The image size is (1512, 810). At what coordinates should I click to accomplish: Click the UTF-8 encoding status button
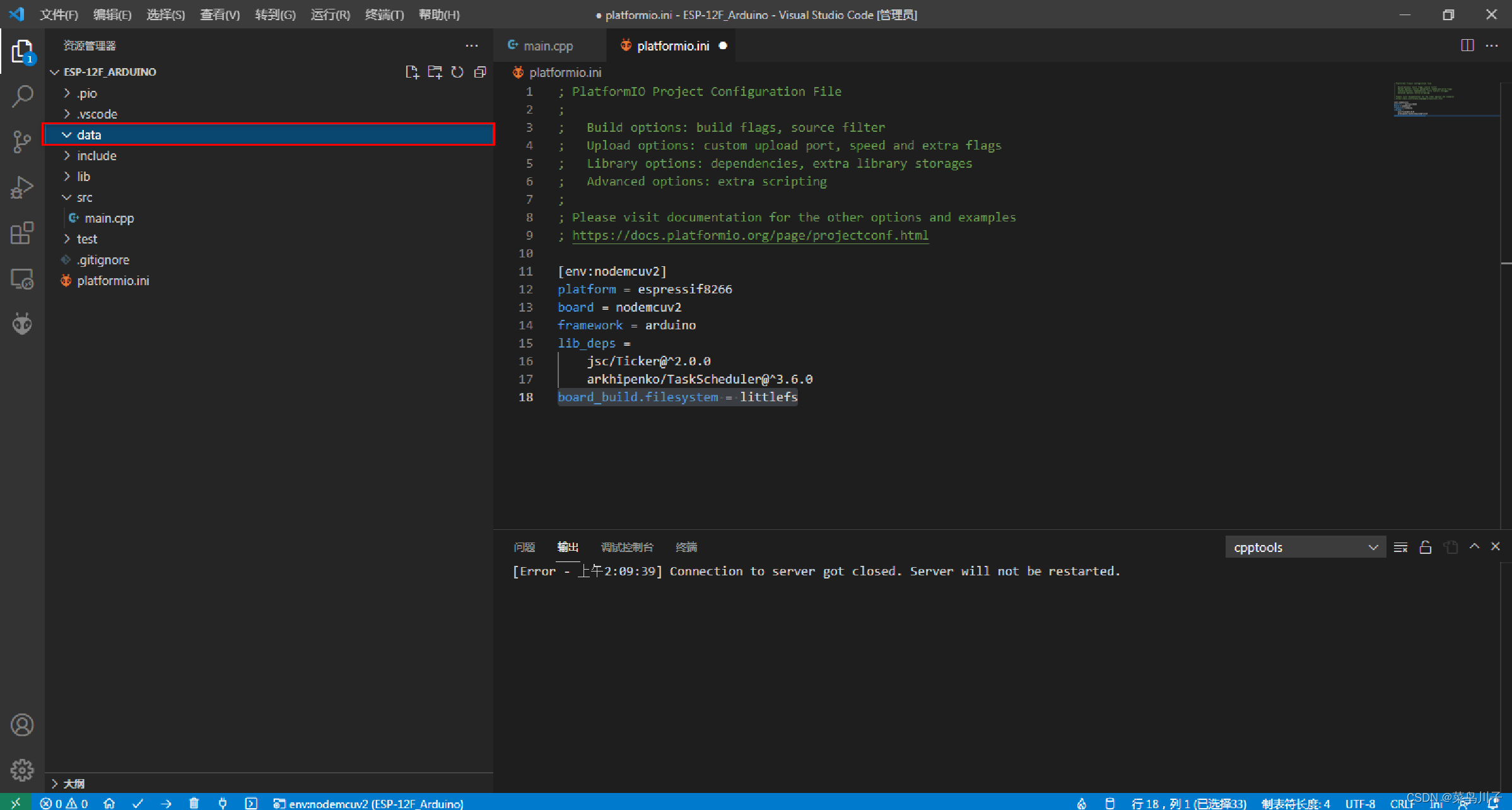click(1359, 803)
